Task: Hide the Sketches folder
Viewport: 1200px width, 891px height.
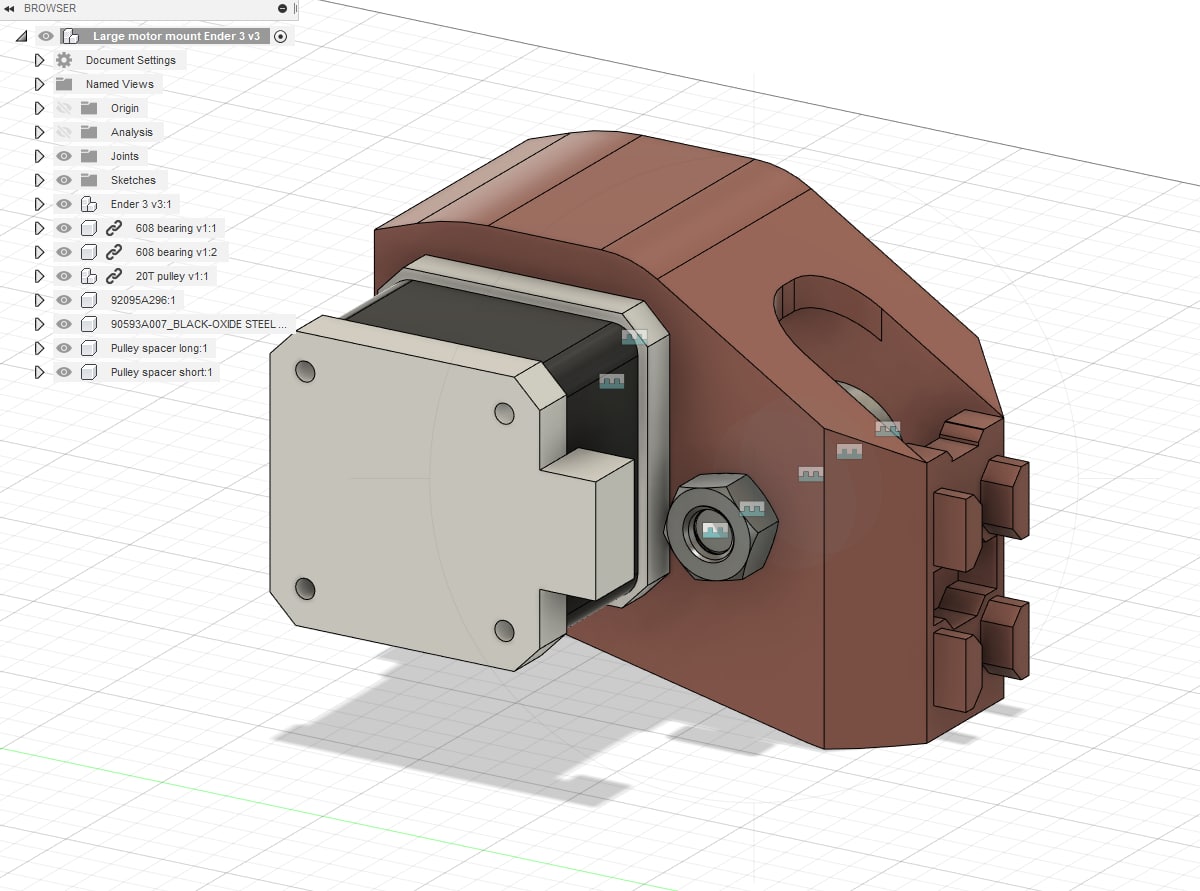Action: click(x=64, y=180)
